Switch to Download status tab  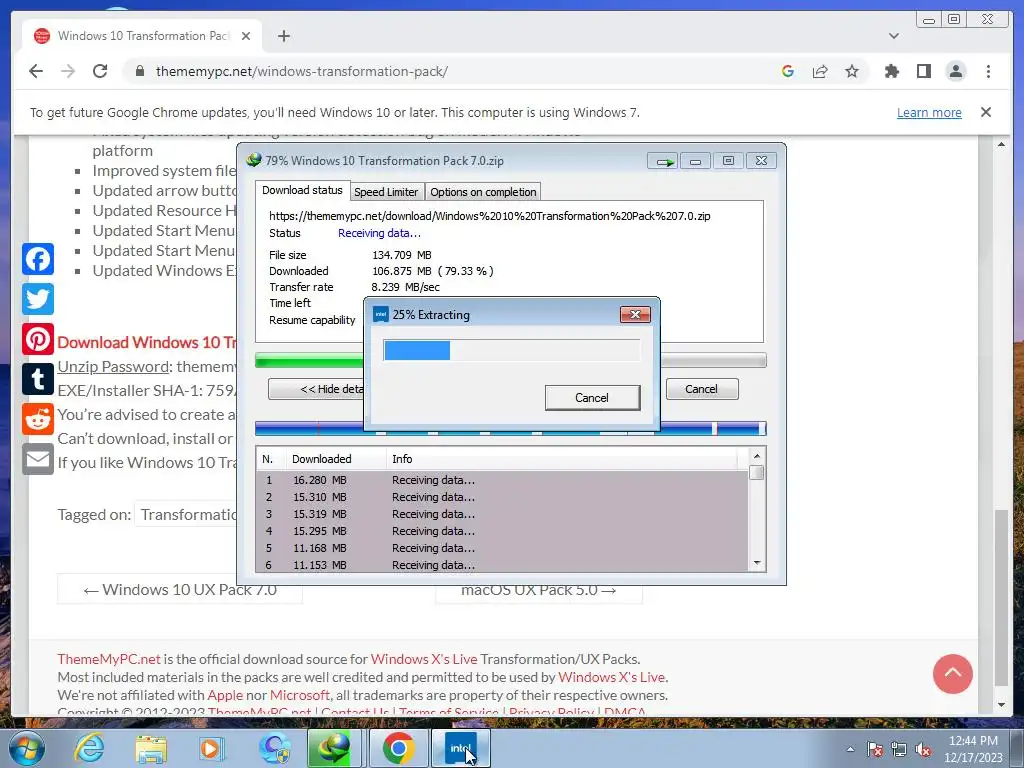(x=302, y=191)
